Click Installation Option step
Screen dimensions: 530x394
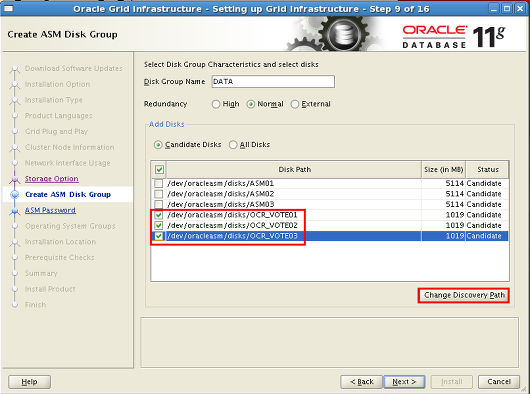(x=57, y=84)
